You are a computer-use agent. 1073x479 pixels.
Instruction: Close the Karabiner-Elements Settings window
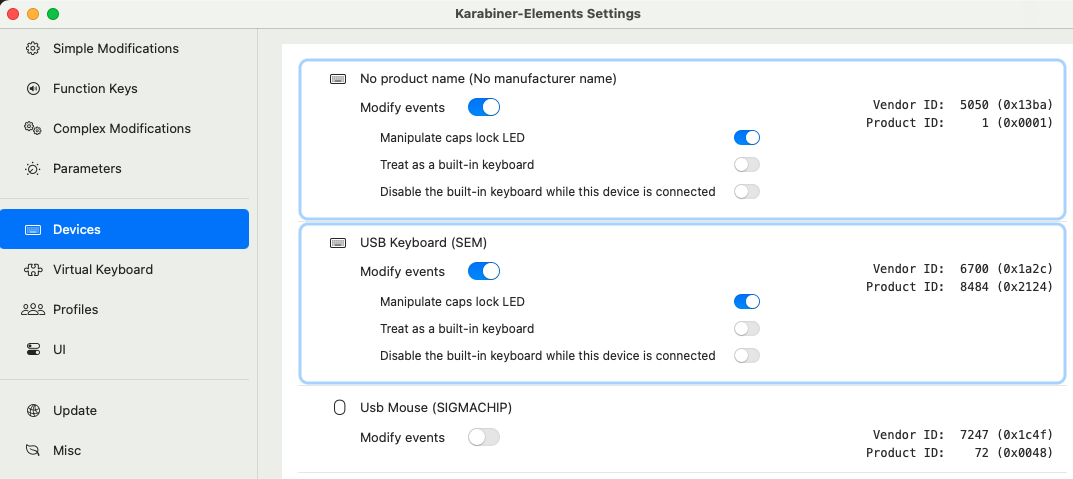click(13, 14)
